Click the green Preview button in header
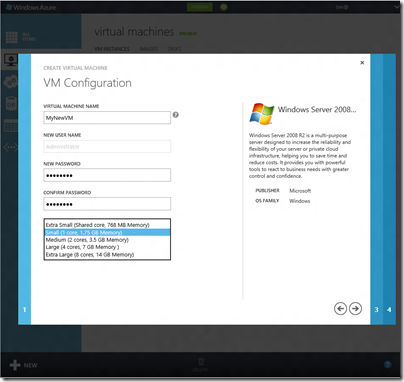Screen dimensions: 404x382 (200, 7)
